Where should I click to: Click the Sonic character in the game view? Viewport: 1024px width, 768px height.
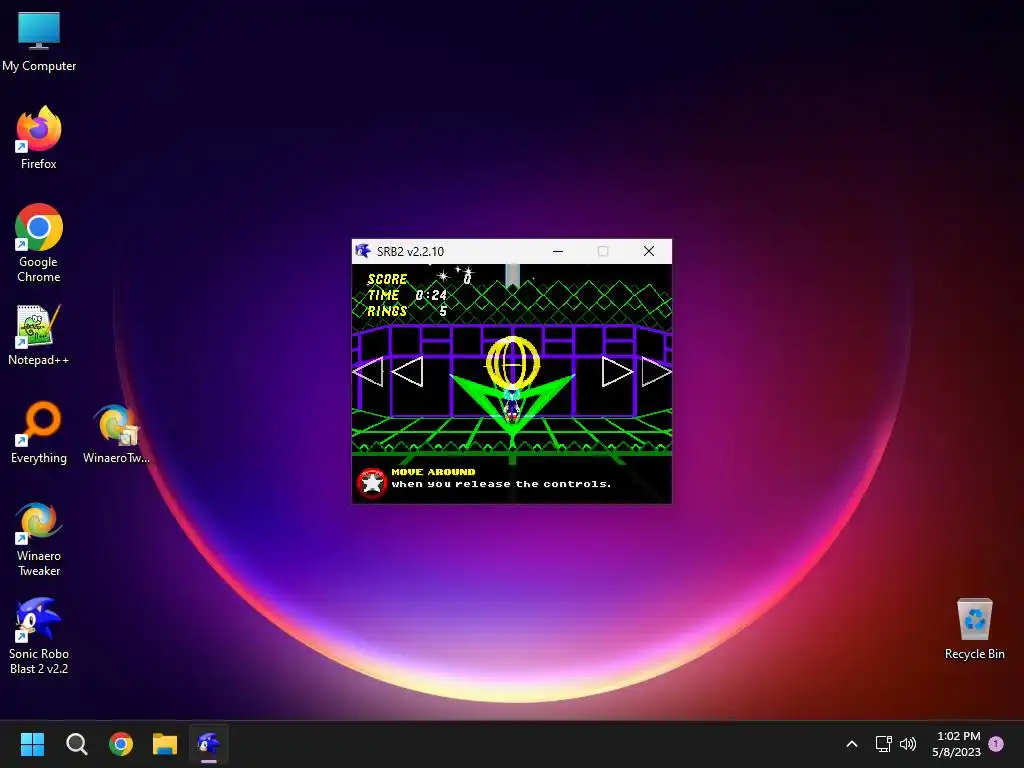tap(512, 405)
